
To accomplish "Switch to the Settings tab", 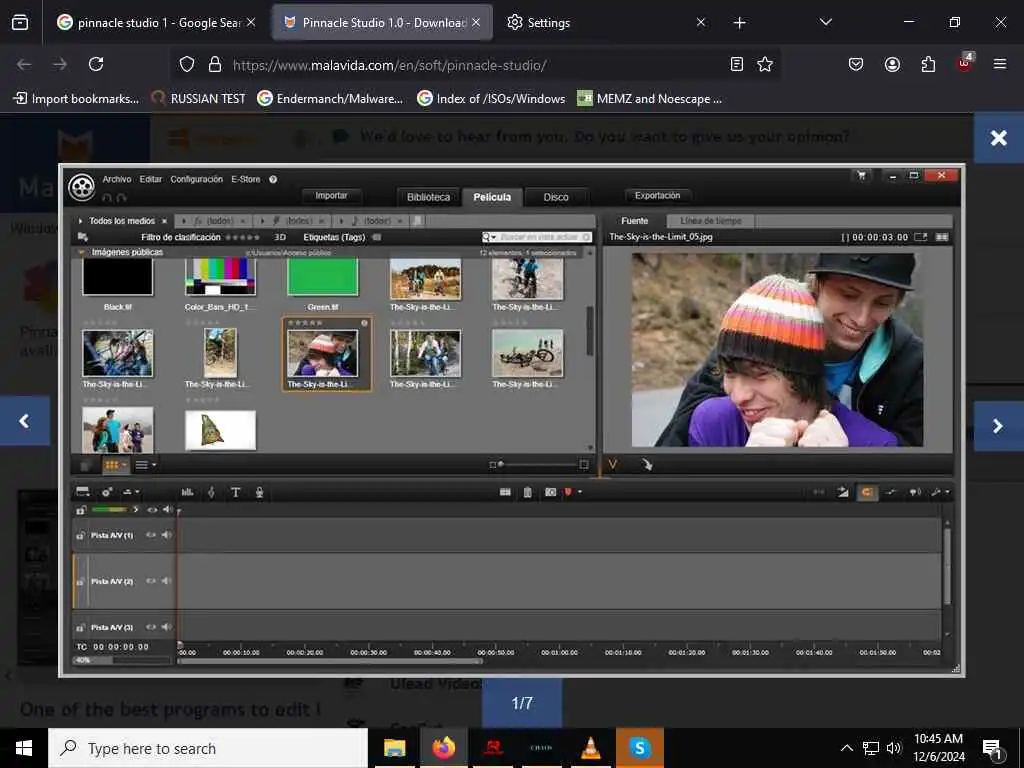I will 549,23.
